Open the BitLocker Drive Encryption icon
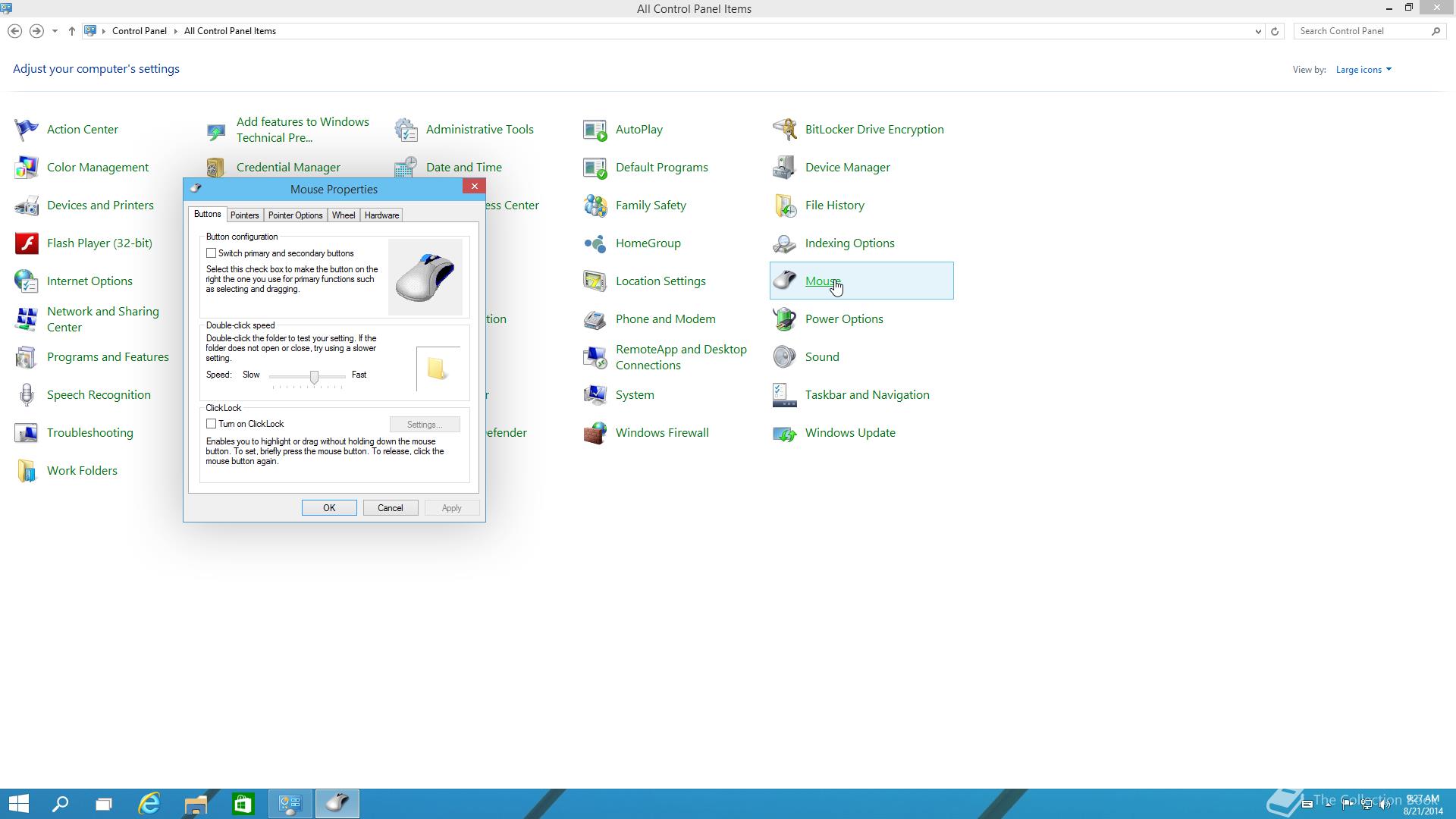This screenshot has width=1456, height=819. coord(785,130)
